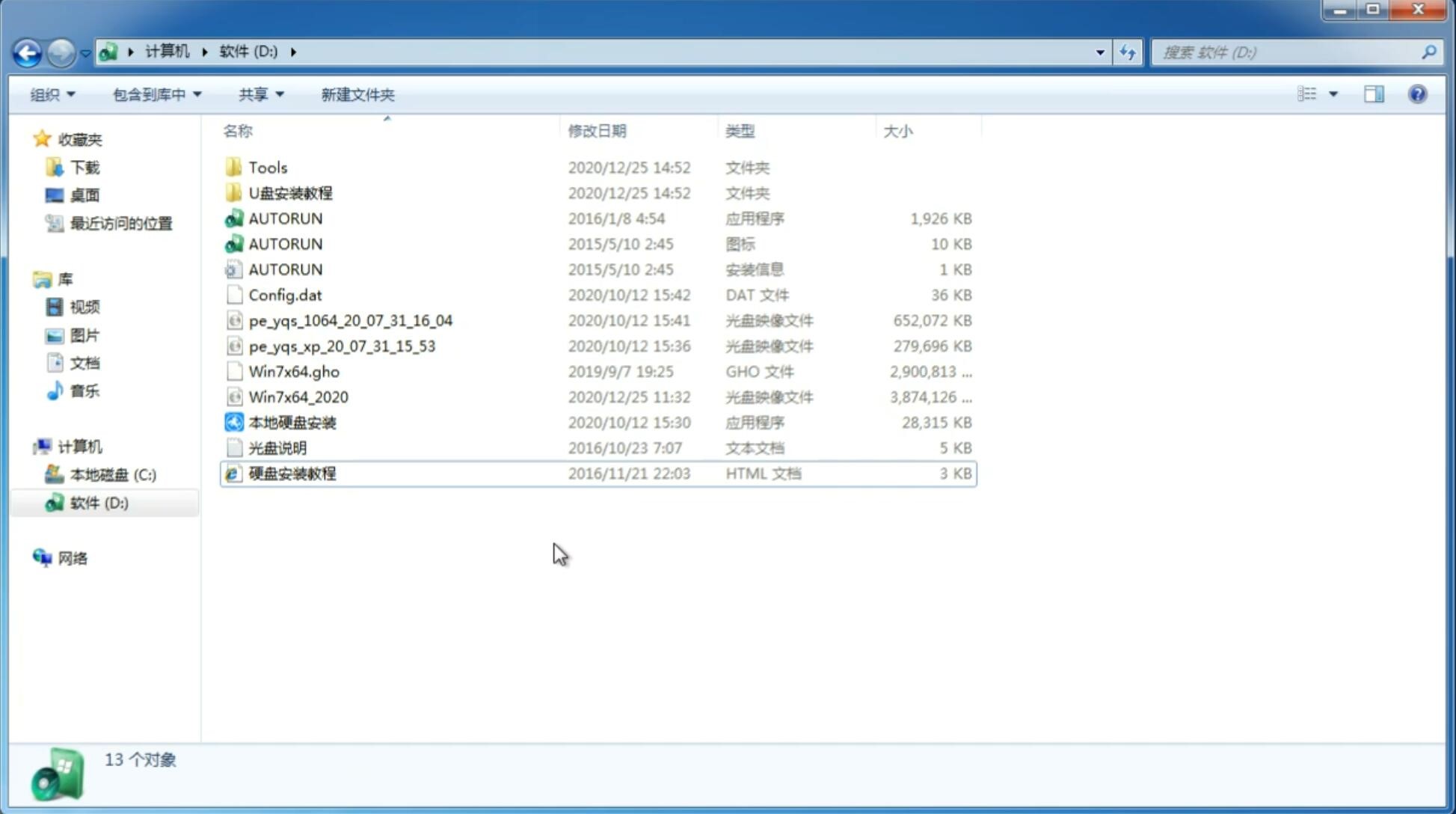Open pe_yqs_1064 disc image file
Image resolution: width=1456 pixels, height=814 pixels.
pos(350,320)
